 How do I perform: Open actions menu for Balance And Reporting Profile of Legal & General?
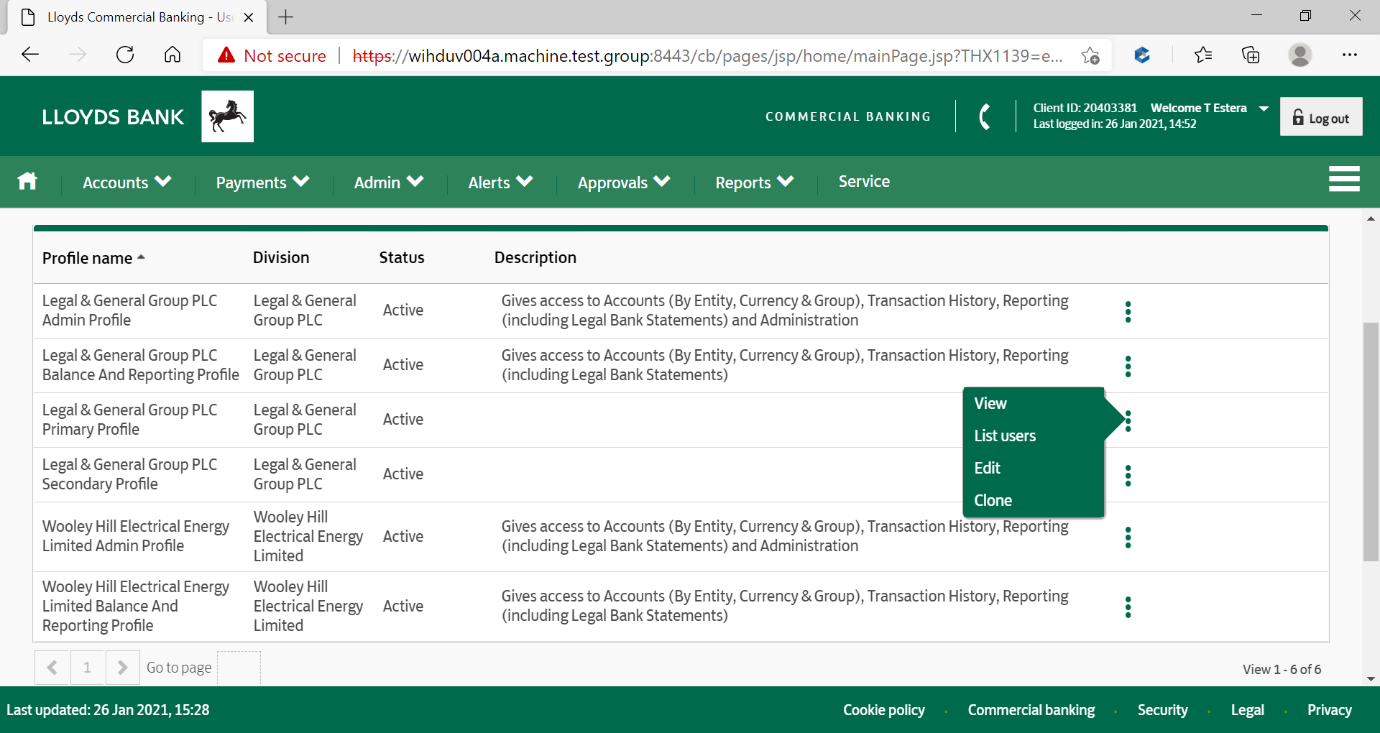[x=1128, y=367]
